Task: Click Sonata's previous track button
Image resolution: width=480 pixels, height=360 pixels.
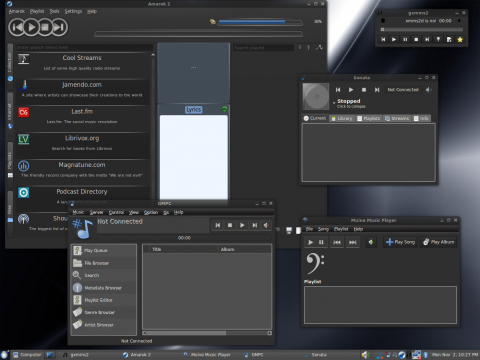Action: [x=338, y=90]
